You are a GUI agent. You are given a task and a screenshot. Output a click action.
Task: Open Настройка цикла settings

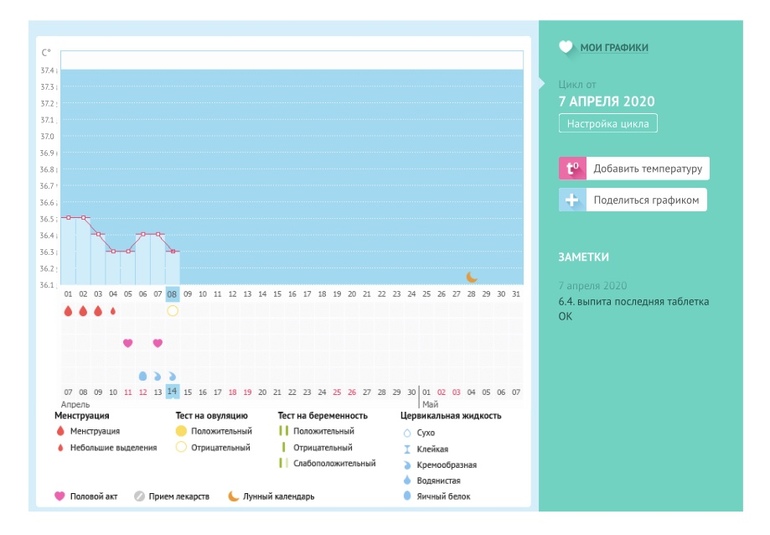tap(608, 124)
